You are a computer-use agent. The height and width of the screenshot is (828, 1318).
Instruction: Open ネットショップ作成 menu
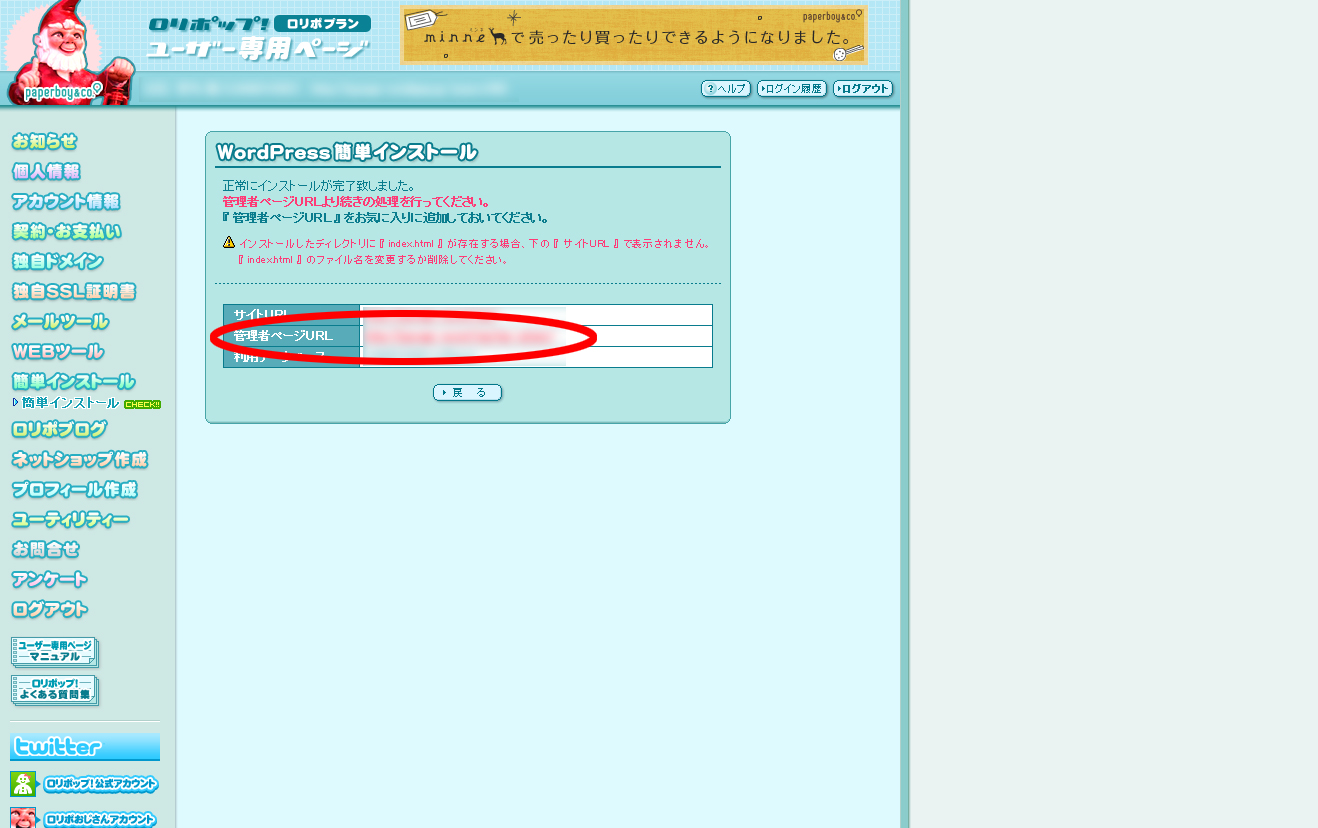click(80, 460)
